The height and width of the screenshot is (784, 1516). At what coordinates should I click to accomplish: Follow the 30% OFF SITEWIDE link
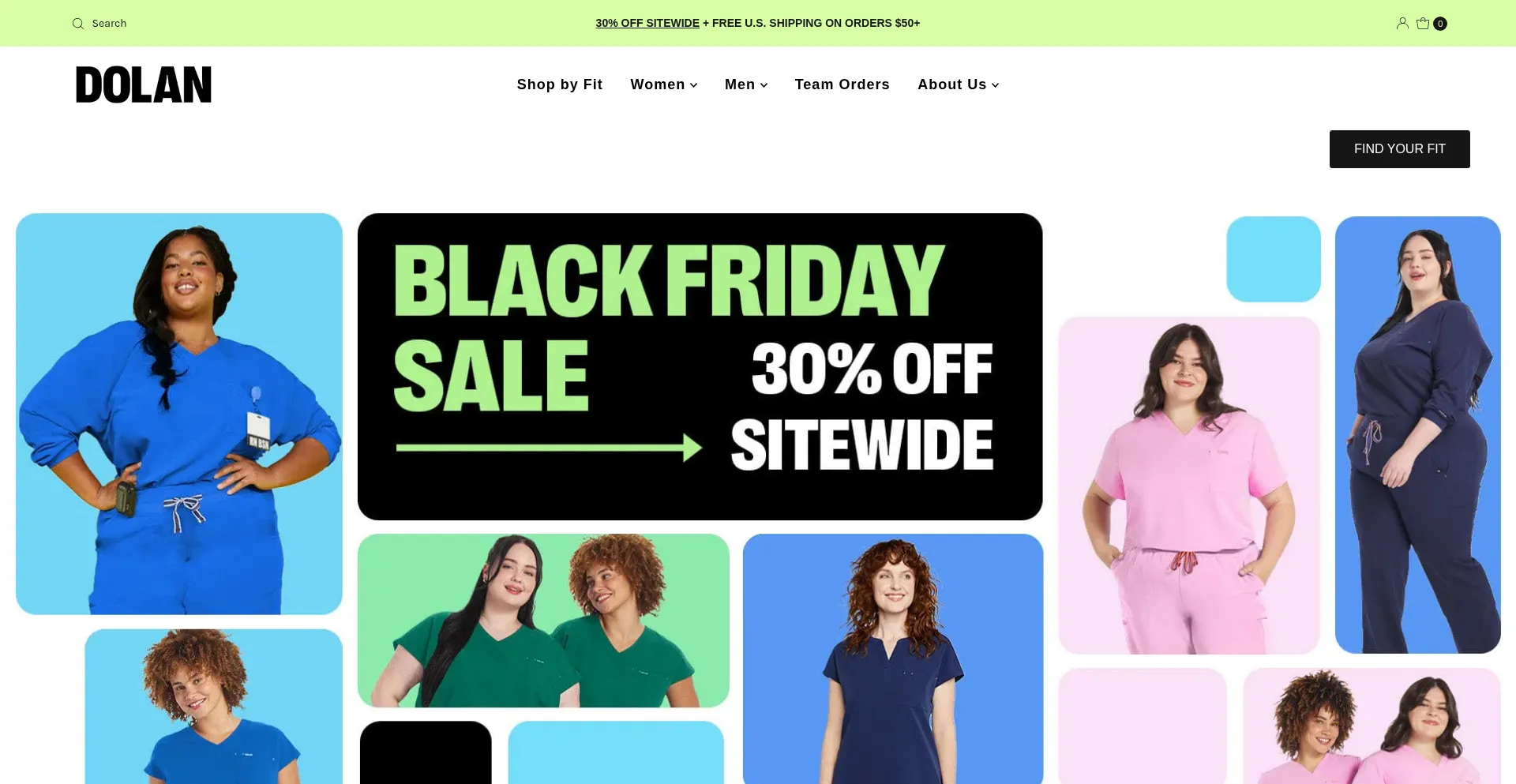(647, 23)
